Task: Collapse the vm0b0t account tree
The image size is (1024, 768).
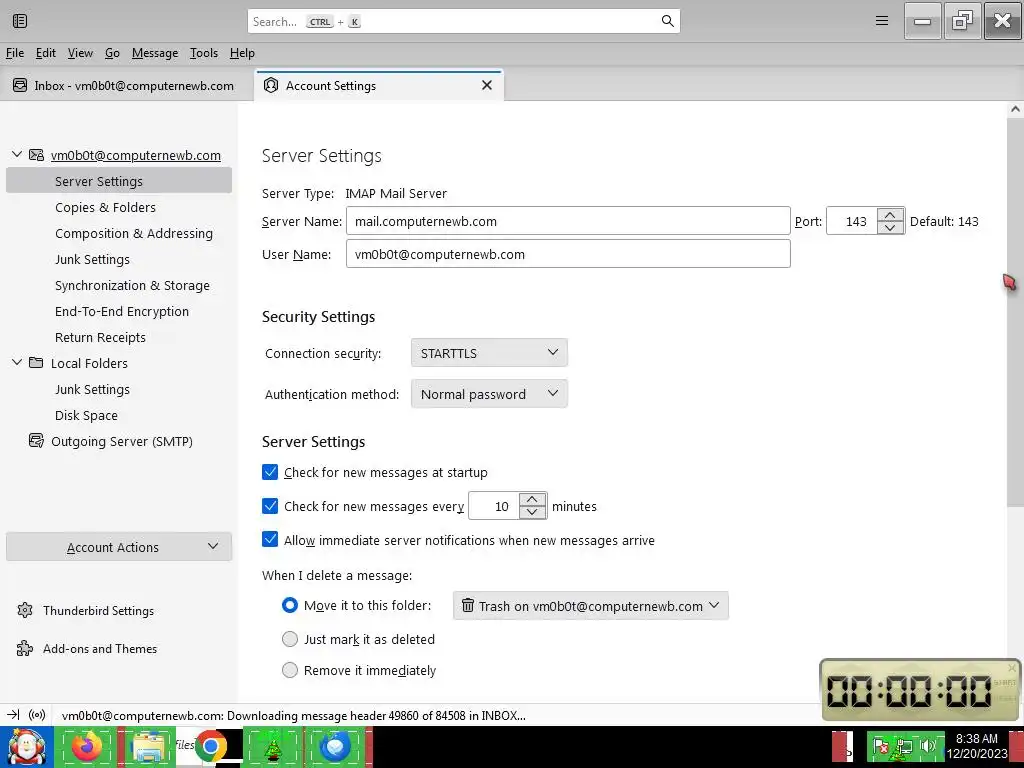Action: coord(17,155)
